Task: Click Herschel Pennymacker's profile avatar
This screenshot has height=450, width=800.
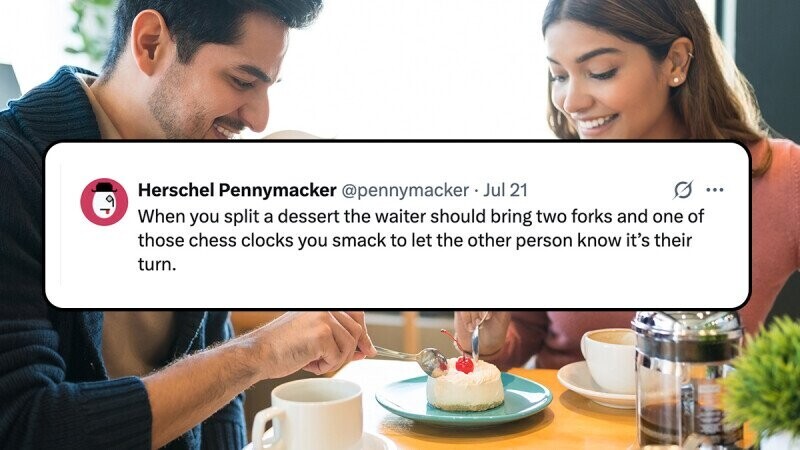Action: (104, 202)
